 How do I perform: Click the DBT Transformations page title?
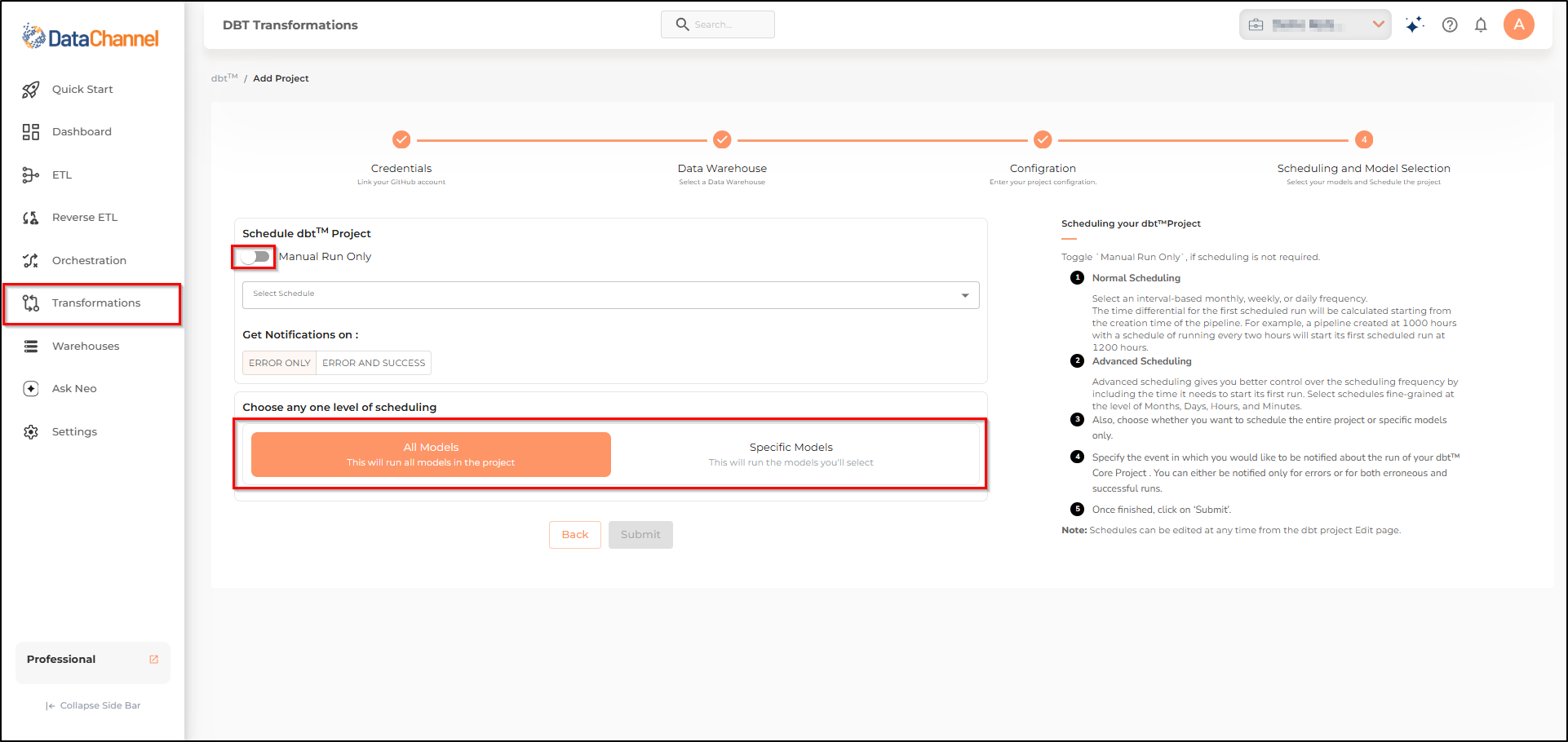coord(290,25)
